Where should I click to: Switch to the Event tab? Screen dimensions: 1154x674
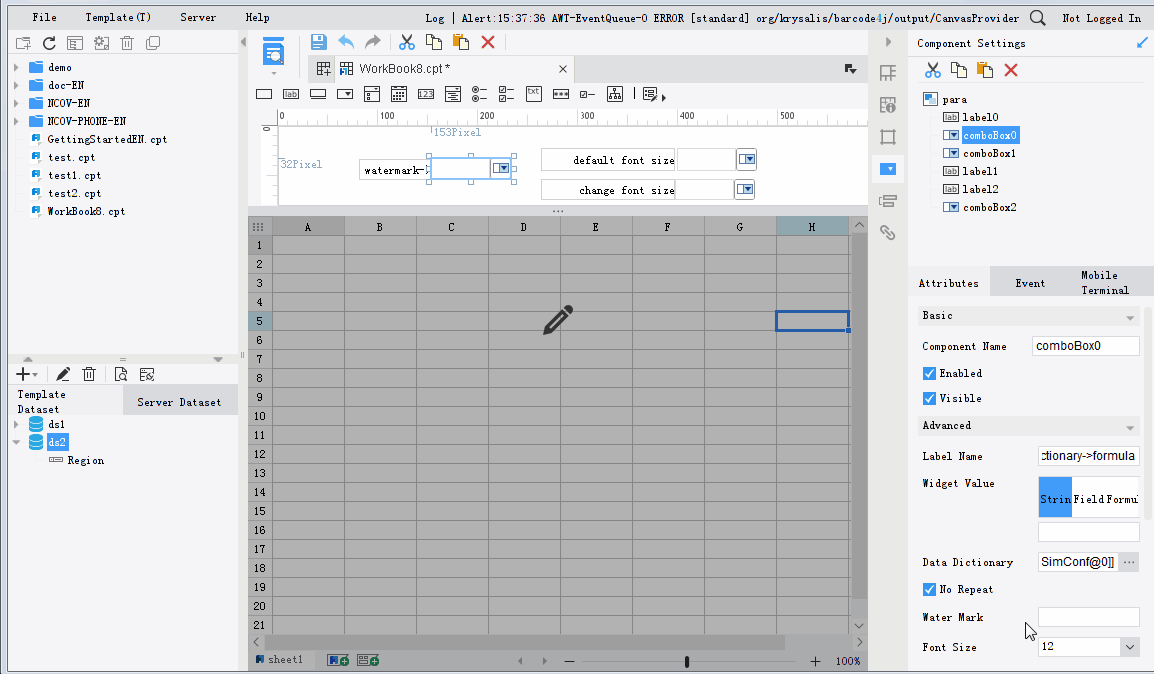click(1029, 283)
